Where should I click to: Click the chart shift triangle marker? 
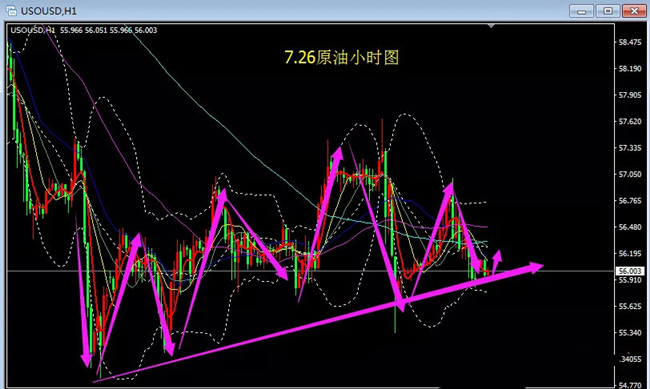[491, 26]
